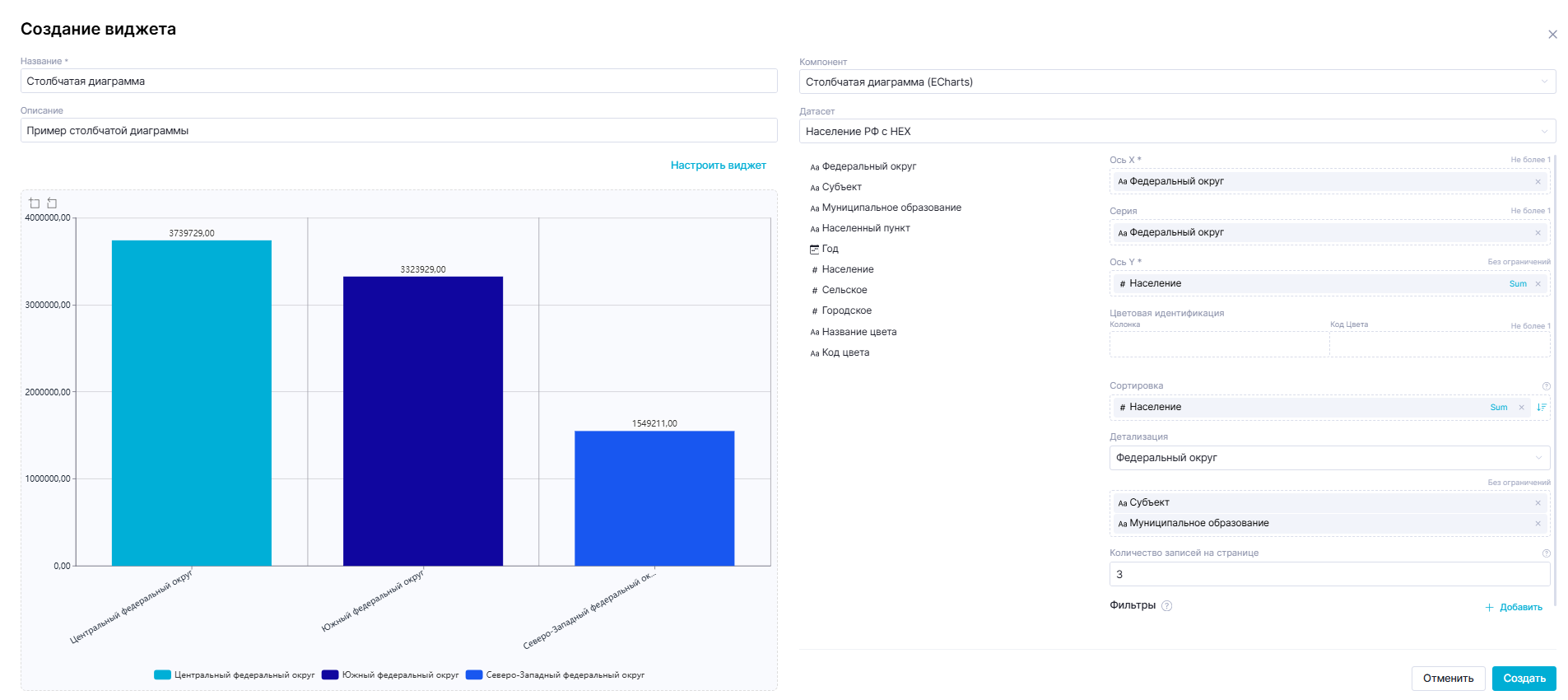
Task: Expand the Датасет dropdown
Action: point(1177,132)
